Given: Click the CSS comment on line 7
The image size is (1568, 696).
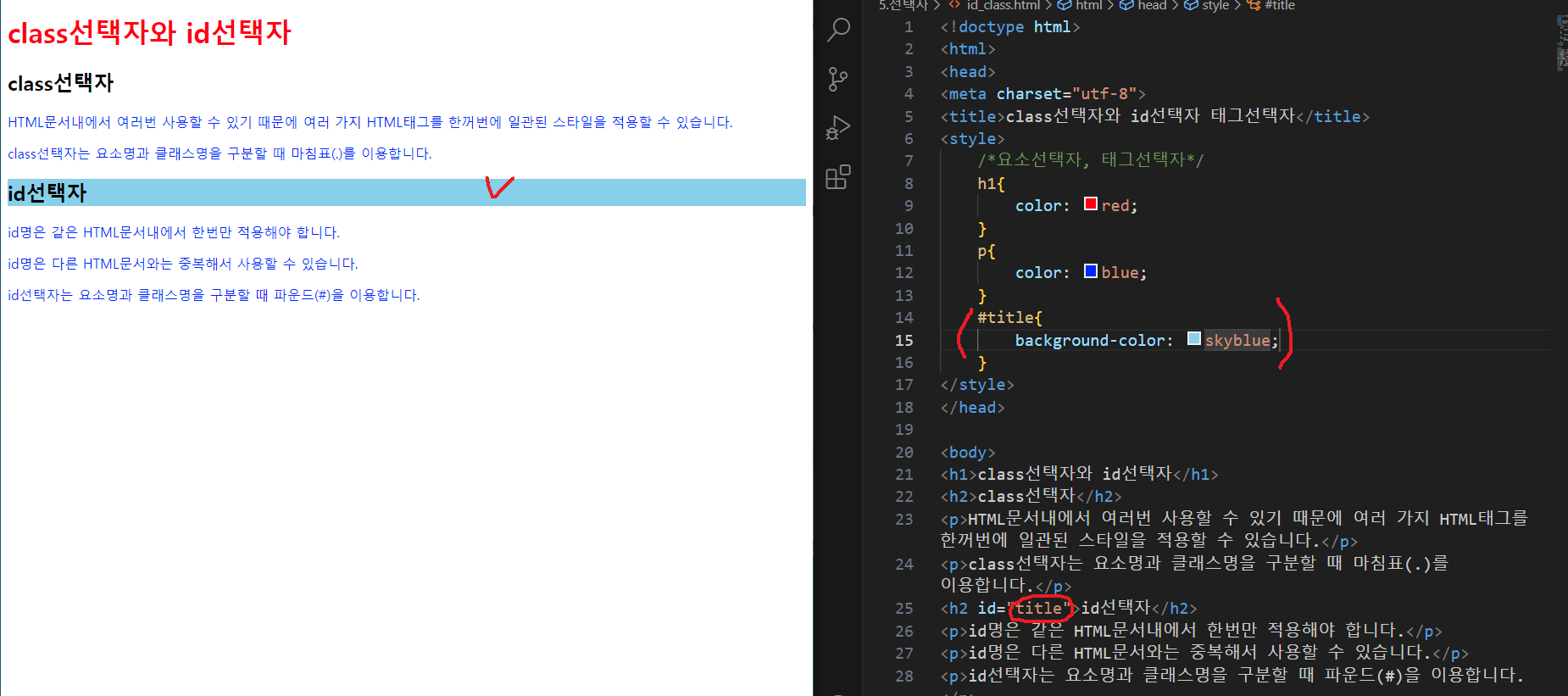Looking at the screenshot, I should click(x=1091, y=159).
